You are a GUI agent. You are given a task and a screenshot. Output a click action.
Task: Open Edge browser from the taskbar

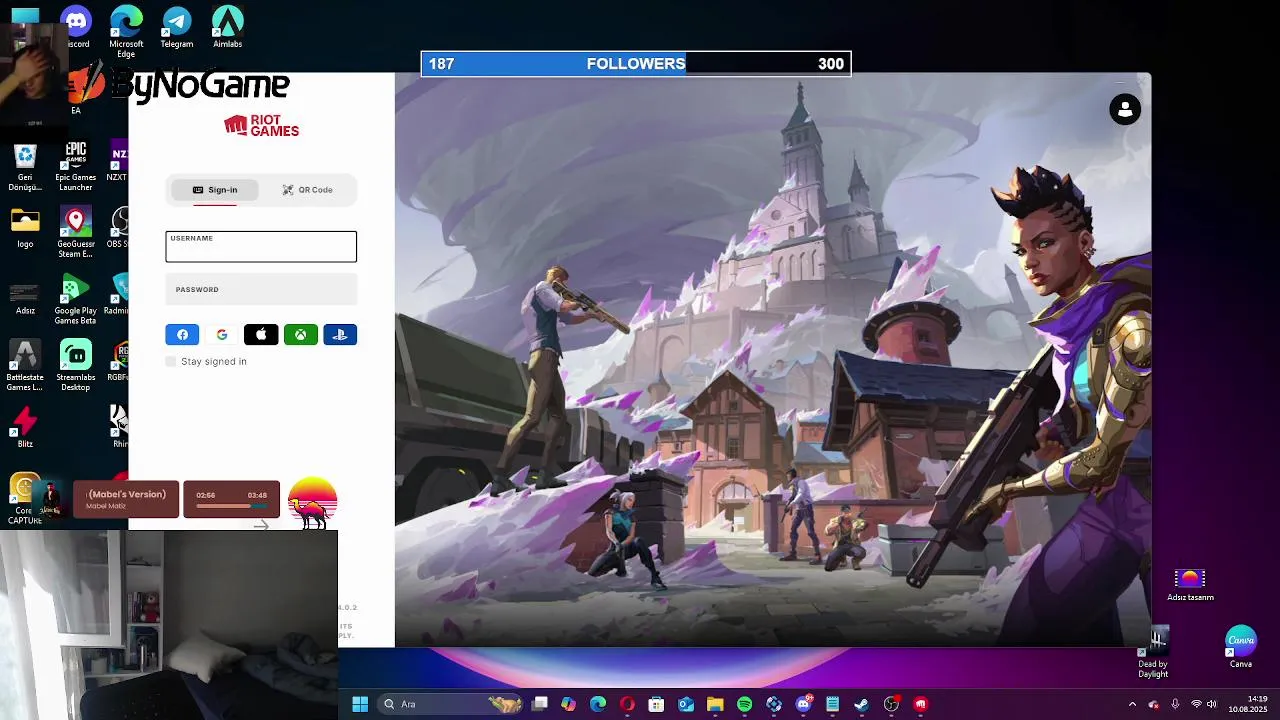pos(598,704)
